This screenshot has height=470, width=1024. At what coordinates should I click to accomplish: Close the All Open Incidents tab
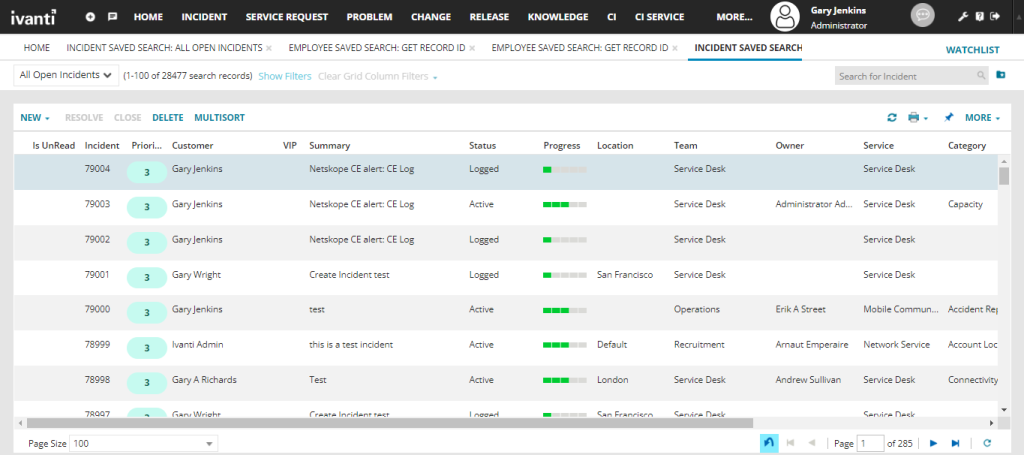(268, 48)
